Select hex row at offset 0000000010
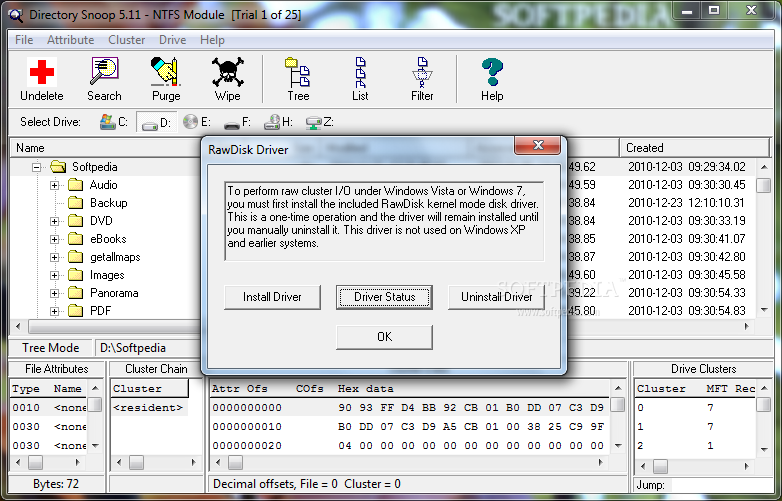The image size is (782, 501). click(409, 427)
